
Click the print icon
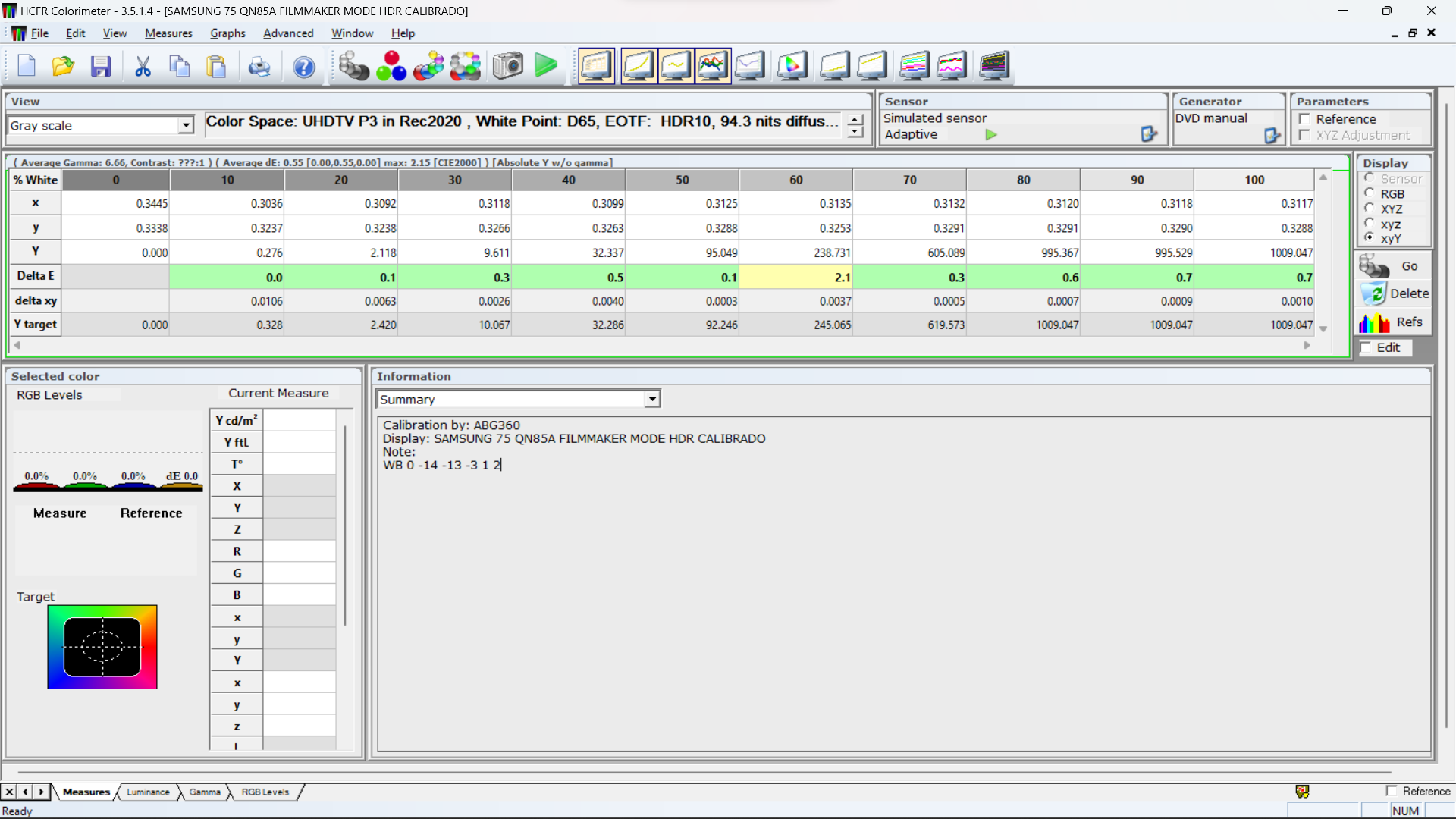259,67
